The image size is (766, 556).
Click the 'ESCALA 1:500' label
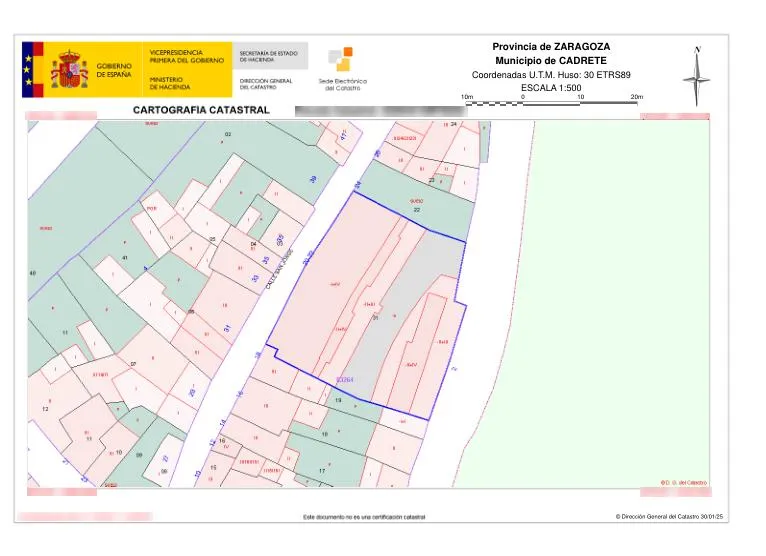click(551, 88)
